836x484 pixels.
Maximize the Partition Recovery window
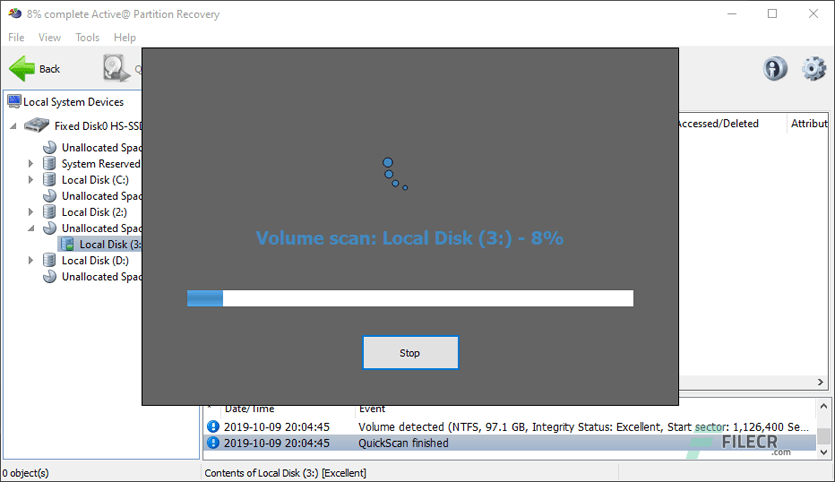click(x=772, y=14)
